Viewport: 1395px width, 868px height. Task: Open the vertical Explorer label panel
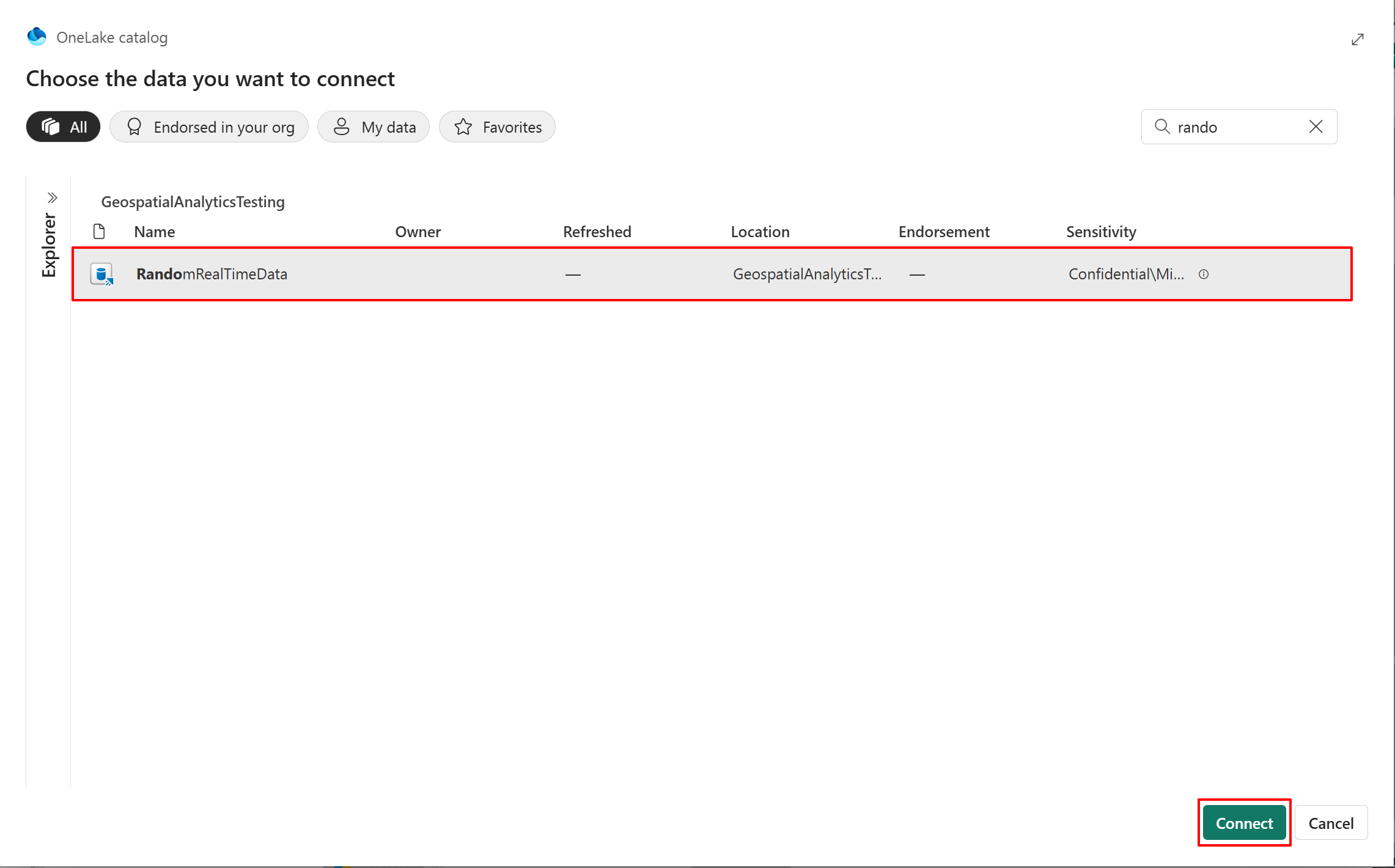[49, 245]
